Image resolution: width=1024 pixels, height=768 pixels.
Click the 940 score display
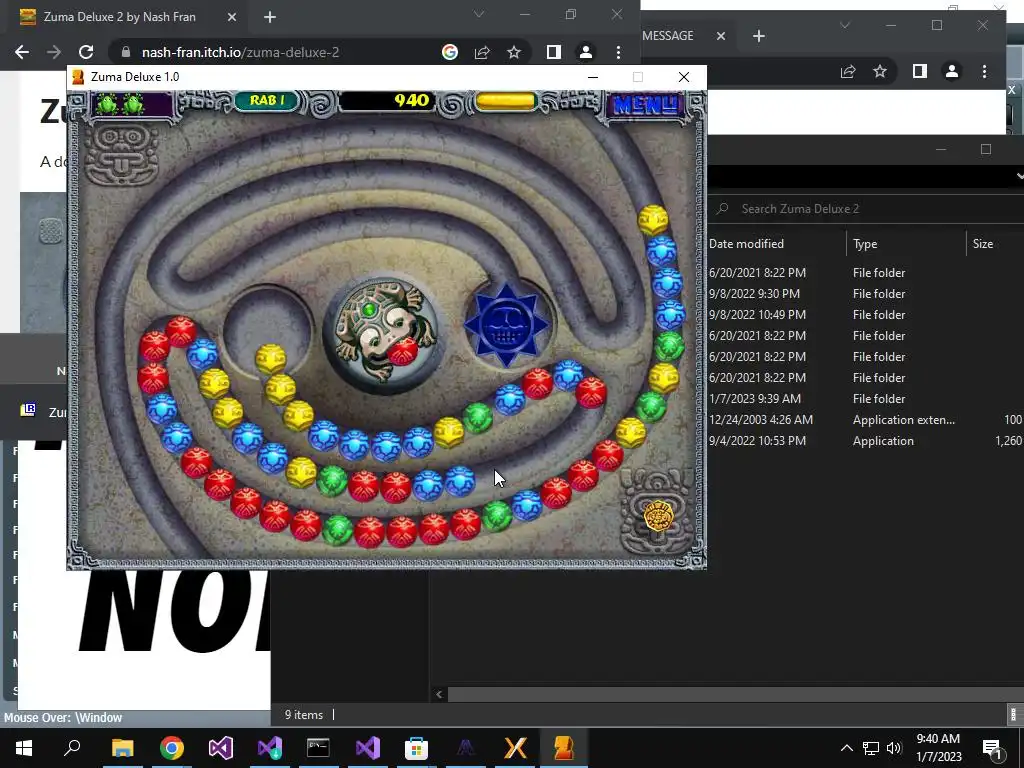point(387,101)
